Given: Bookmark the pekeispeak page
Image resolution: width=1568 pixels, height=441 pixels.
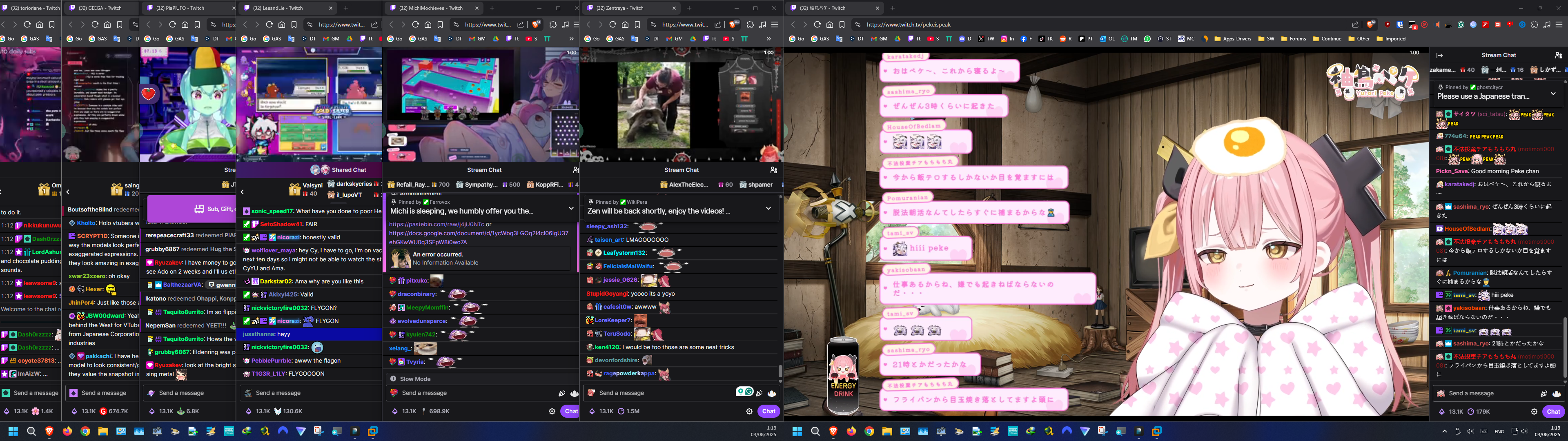Looking at the screenshot, I should pyautogui.click(x=842, y=24).
